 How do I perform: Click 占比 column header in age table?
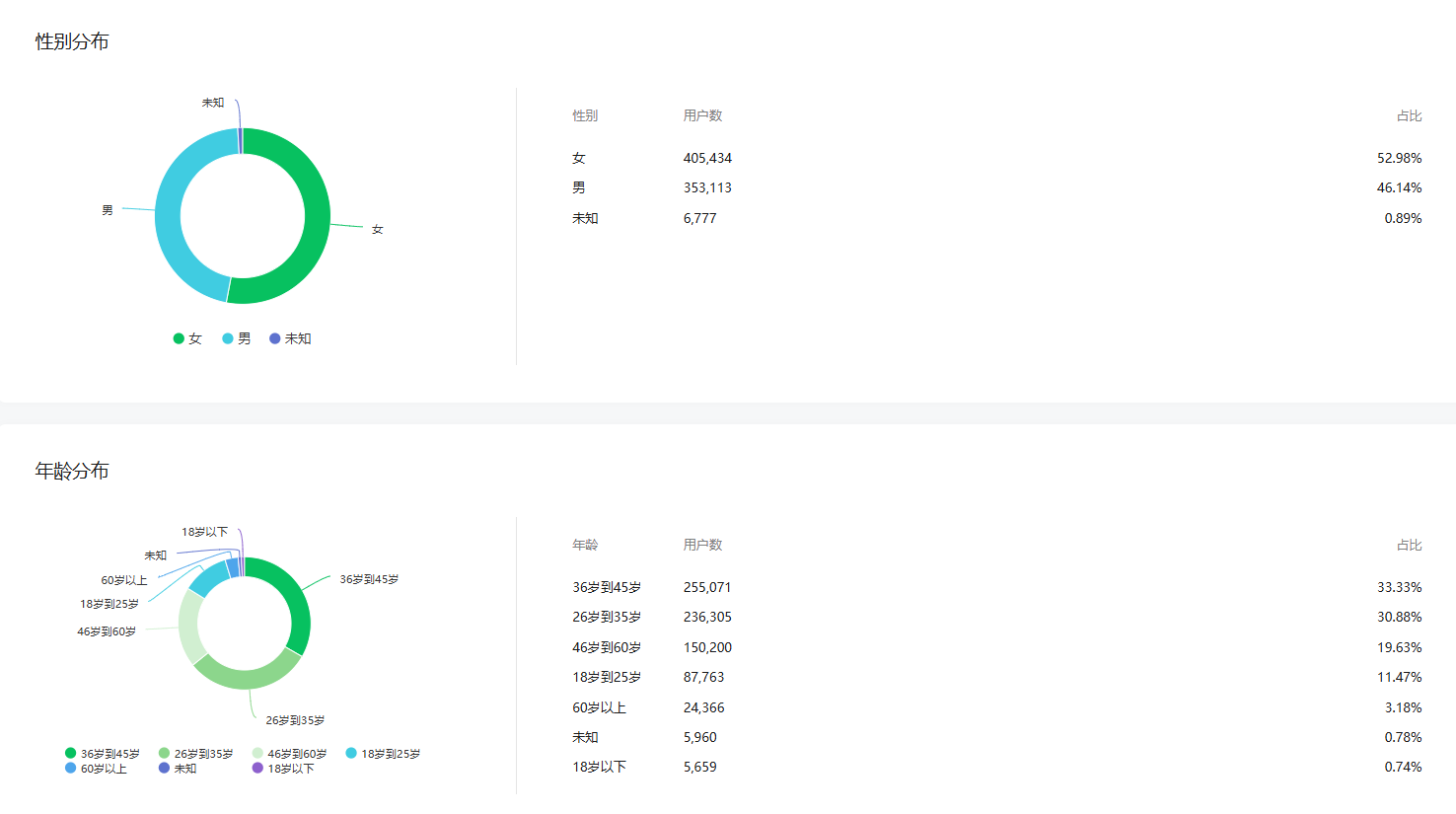click(1409, 545)
